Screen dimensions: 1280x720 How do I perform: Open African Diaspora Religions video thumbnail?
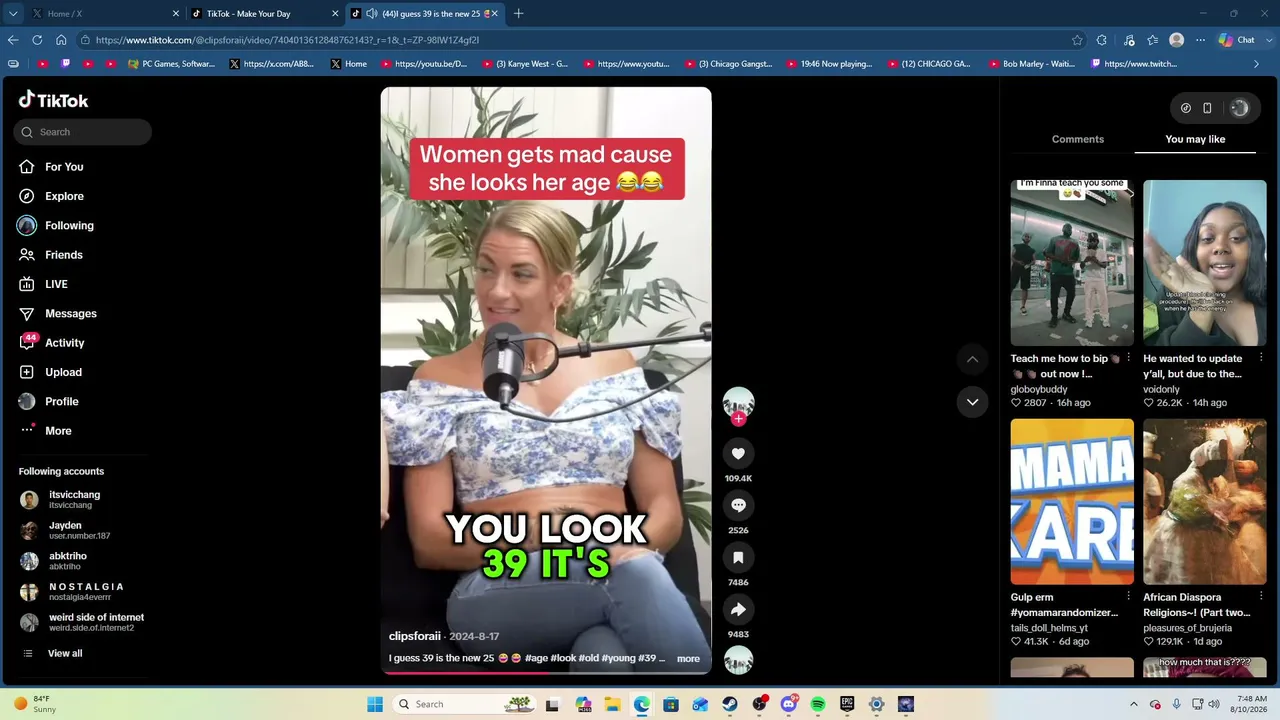pos(1205,502)
